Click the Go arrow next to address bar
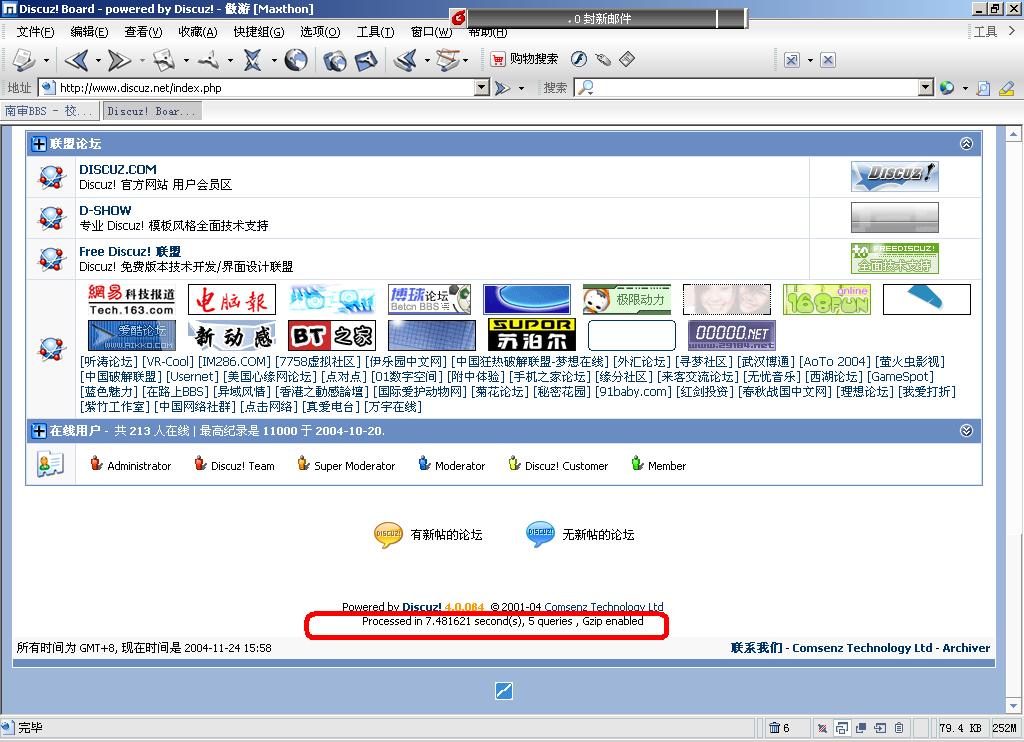 [x=502, y=88]
